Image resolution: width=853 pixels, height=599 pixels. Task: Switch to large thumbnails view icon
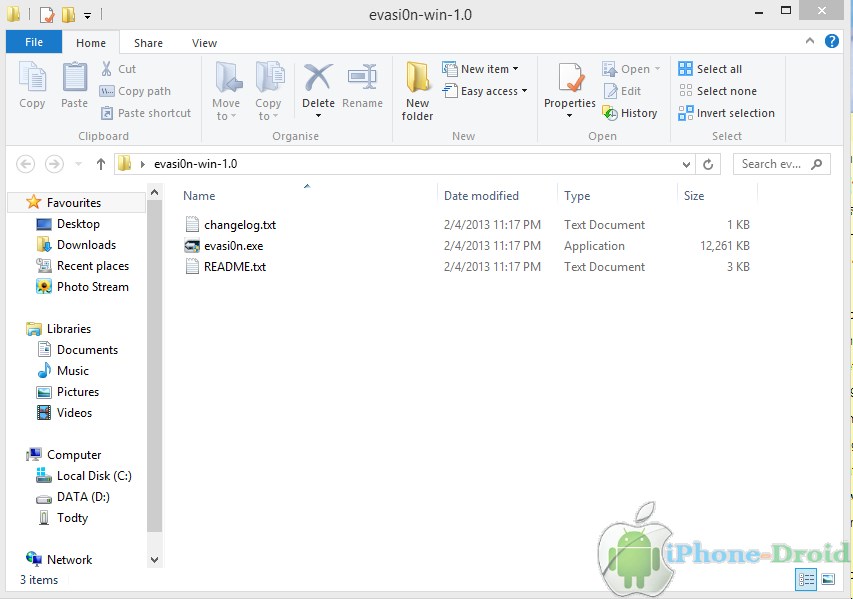(x=828, y=579)
